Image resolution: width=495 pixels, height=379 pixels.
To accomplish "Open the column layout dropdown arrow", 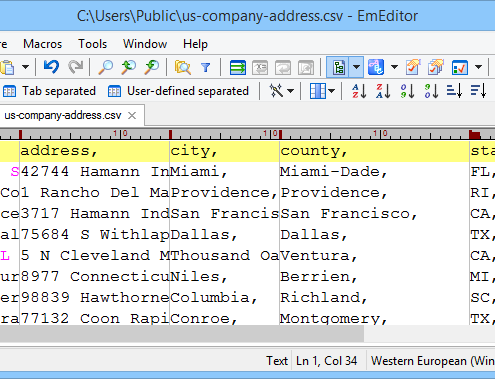I will pos(331,91).
